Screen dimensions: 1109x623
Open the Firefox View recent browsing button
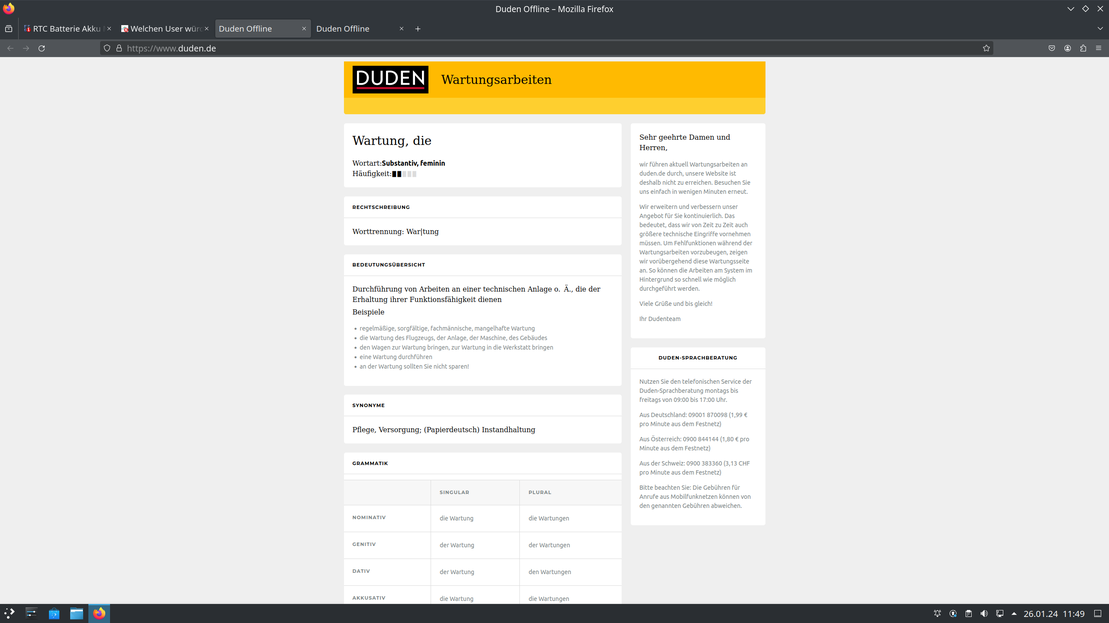pyautogui.click(x=9, y=29)
